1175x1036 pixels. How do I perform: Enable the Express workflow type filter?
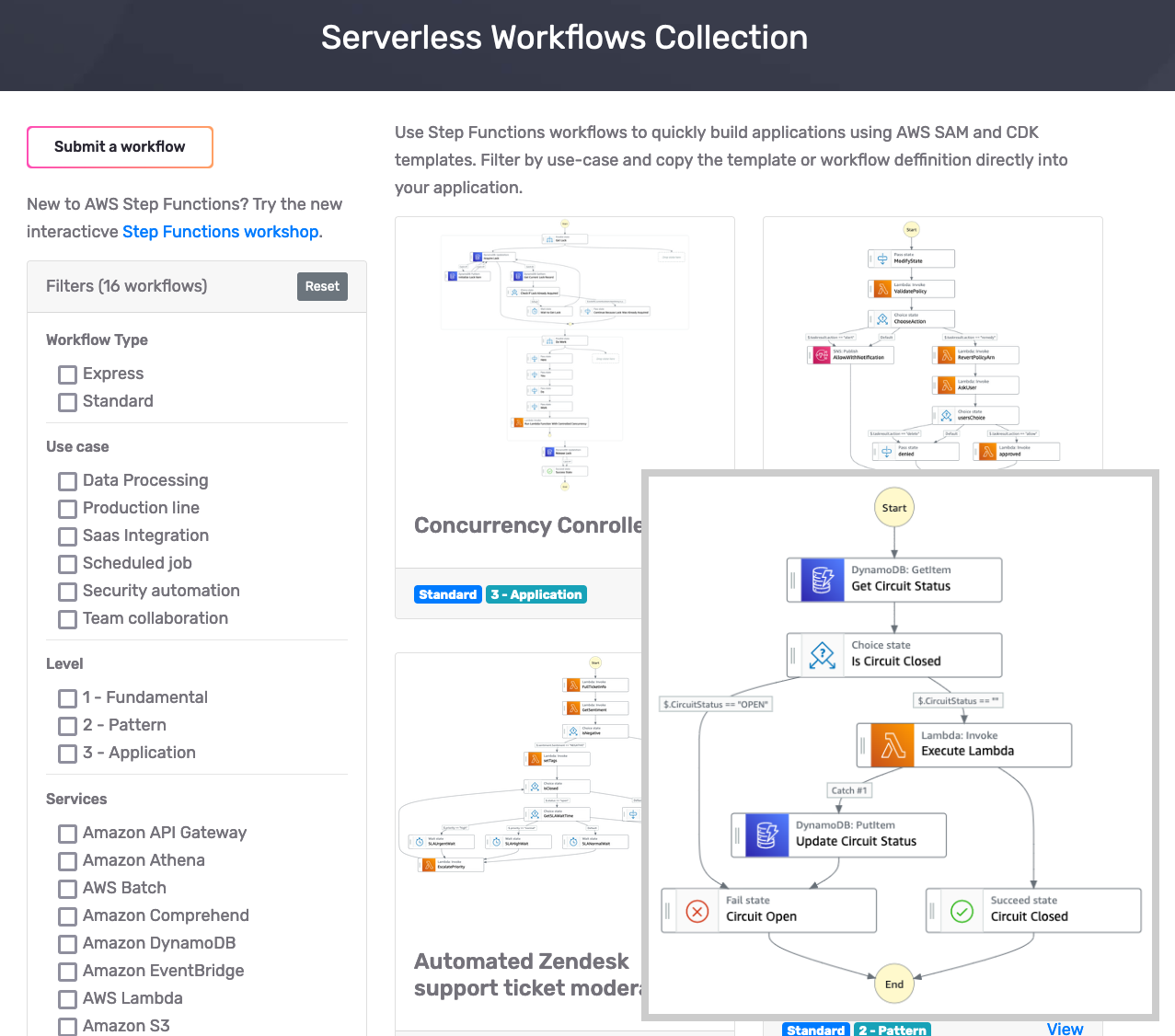tap(67, 374)
